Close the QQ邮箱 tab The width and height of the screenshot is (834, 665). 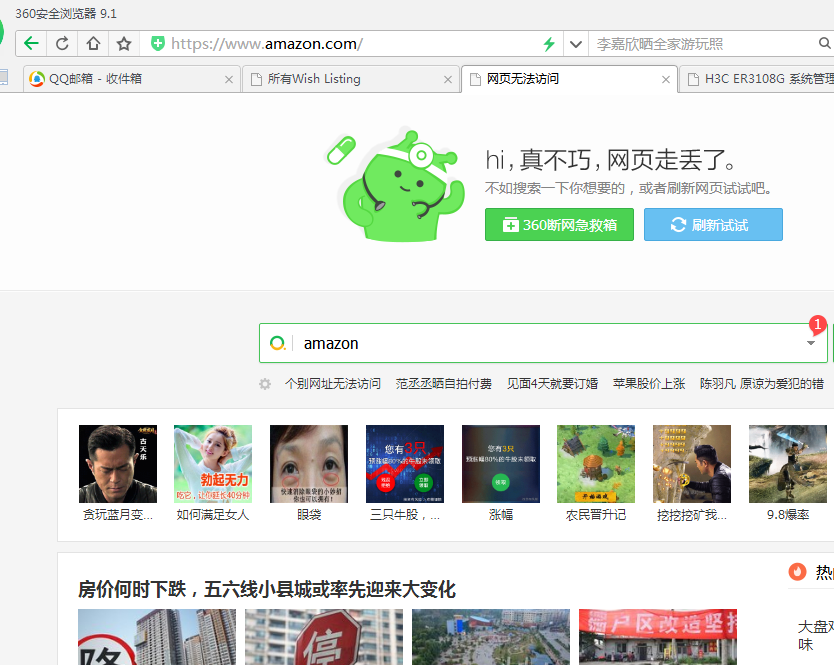(229, 79)
